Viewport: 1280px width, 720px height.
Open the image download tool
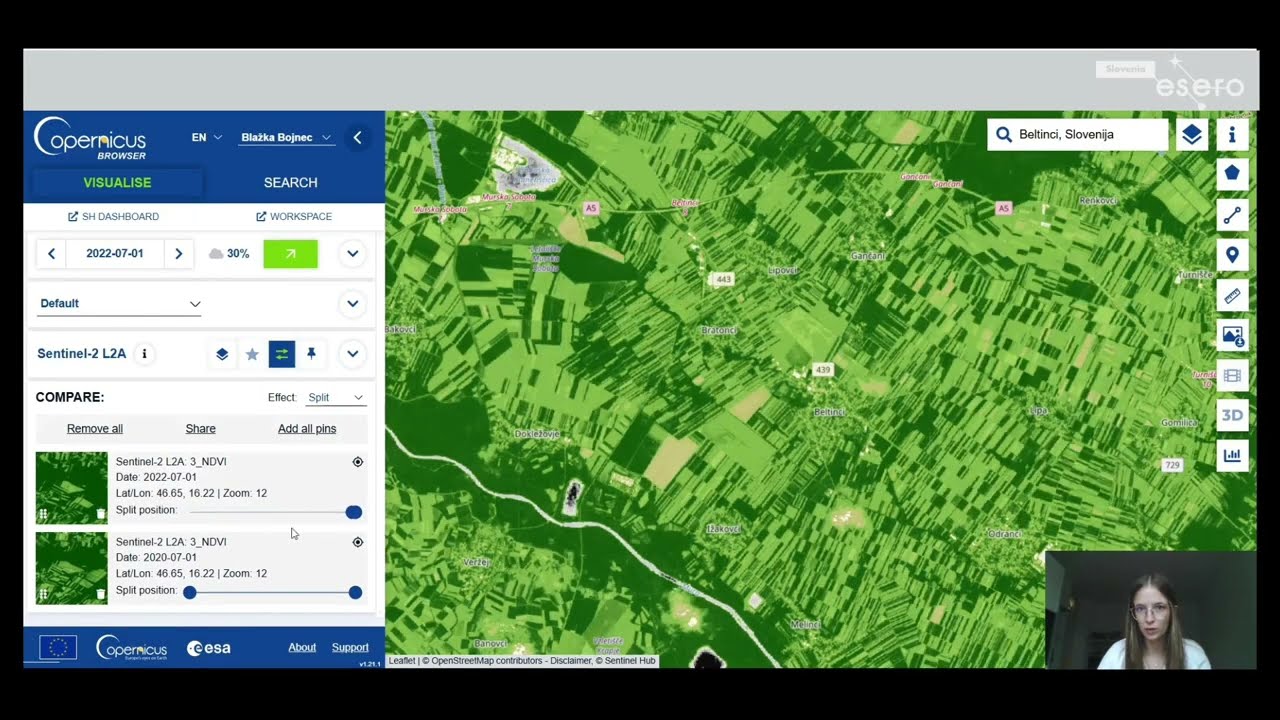point(1232,336)
